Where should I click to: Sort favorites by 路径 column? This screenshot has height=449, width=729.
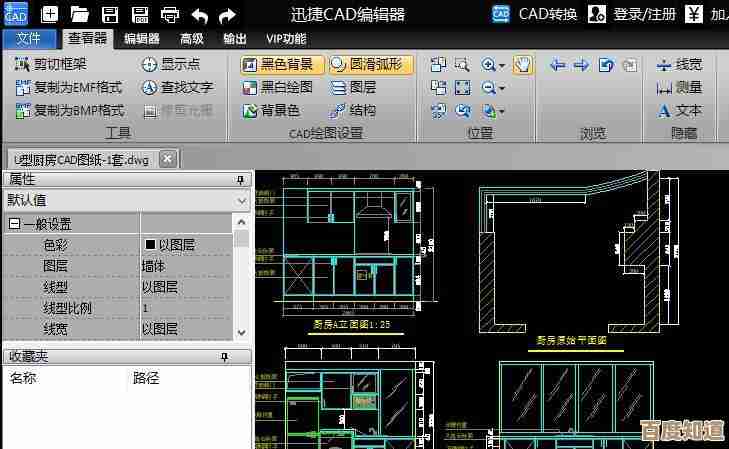[x=146, y=378]
